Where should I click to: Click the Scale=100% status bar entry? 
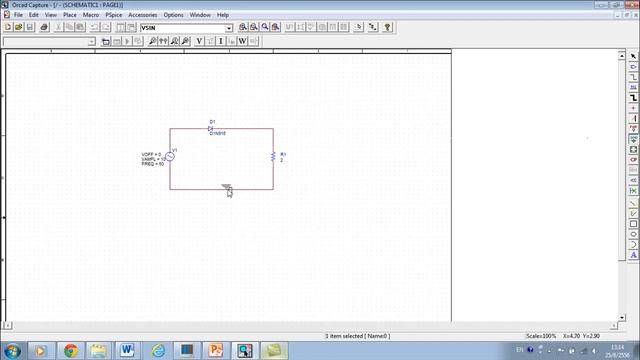541,336
